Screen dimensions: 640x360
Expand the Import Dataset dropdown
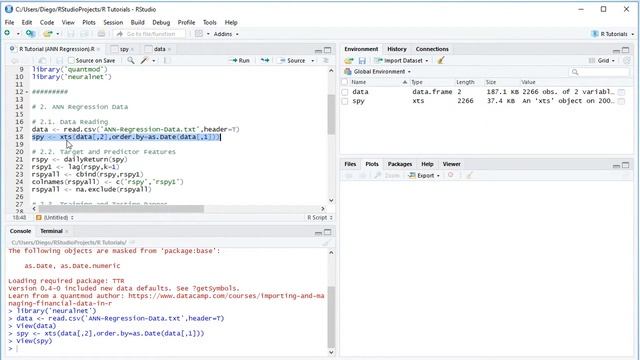[402, 60]
